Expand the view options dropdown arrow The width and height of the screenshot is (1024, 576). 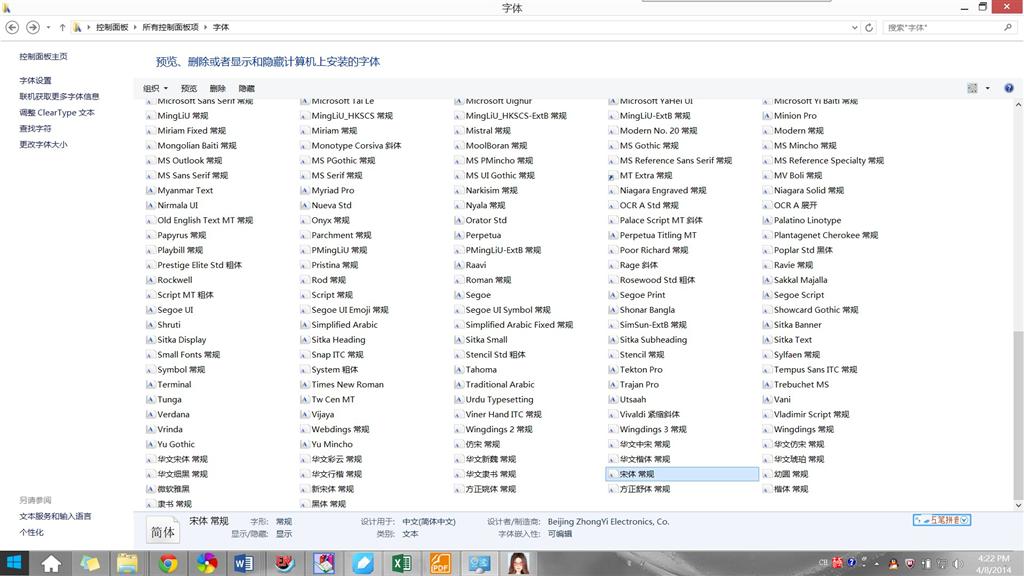pos(987,88)
